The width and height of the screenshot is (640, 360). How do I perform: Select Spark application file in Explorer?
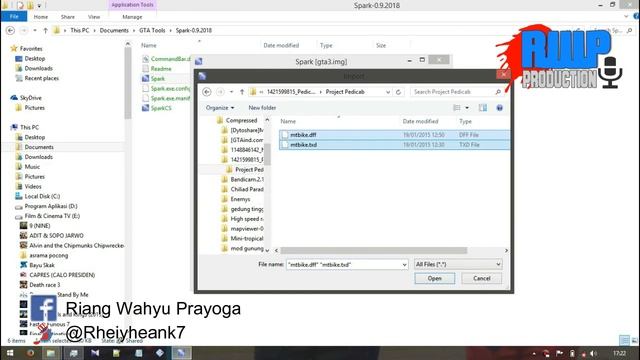pyautogui.click(x=158, y=79)
